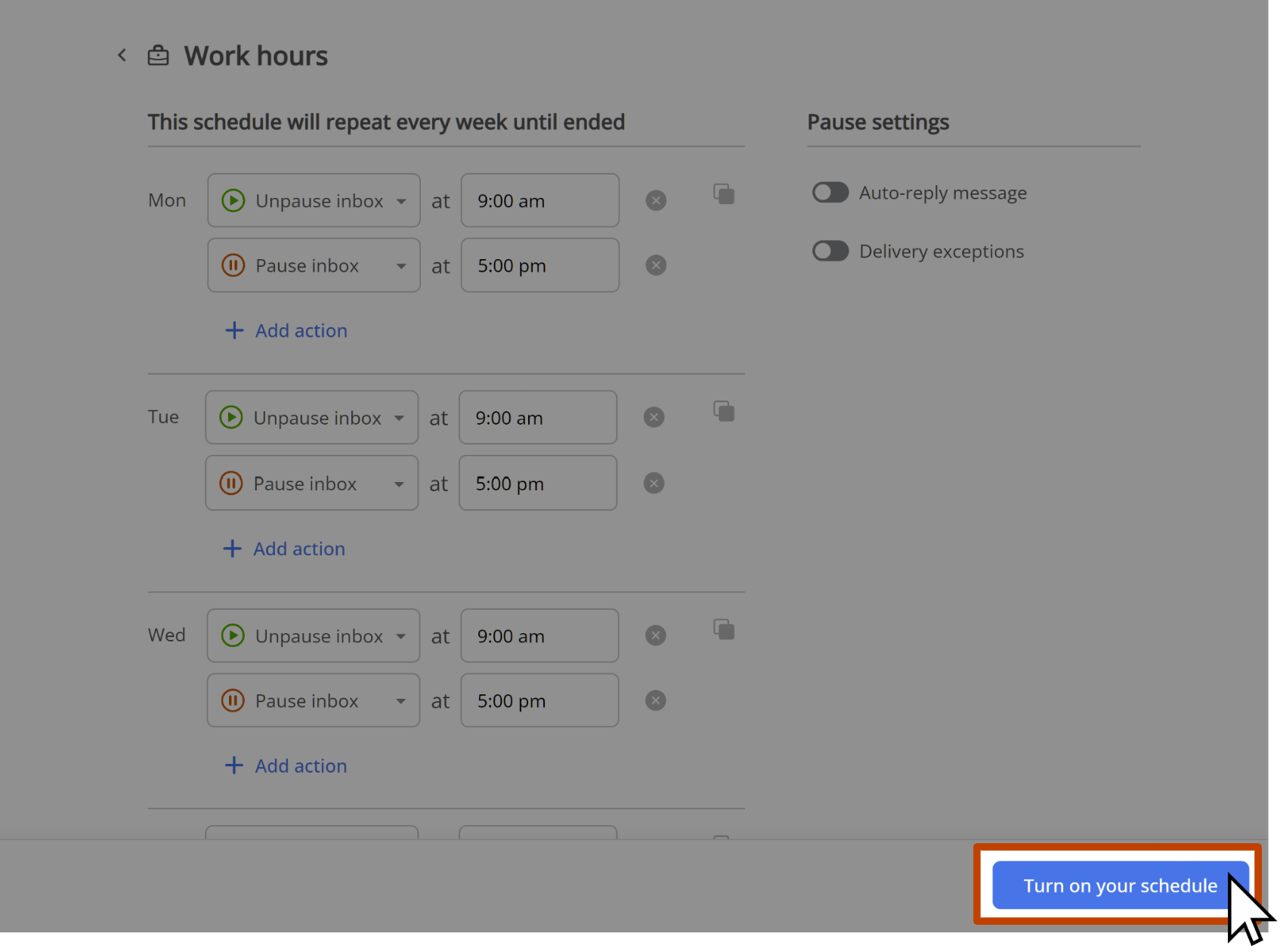Edit Monday's 5:00 pm time field
The width and height of the screenshot is (1283, 952).
click(539, 265)
